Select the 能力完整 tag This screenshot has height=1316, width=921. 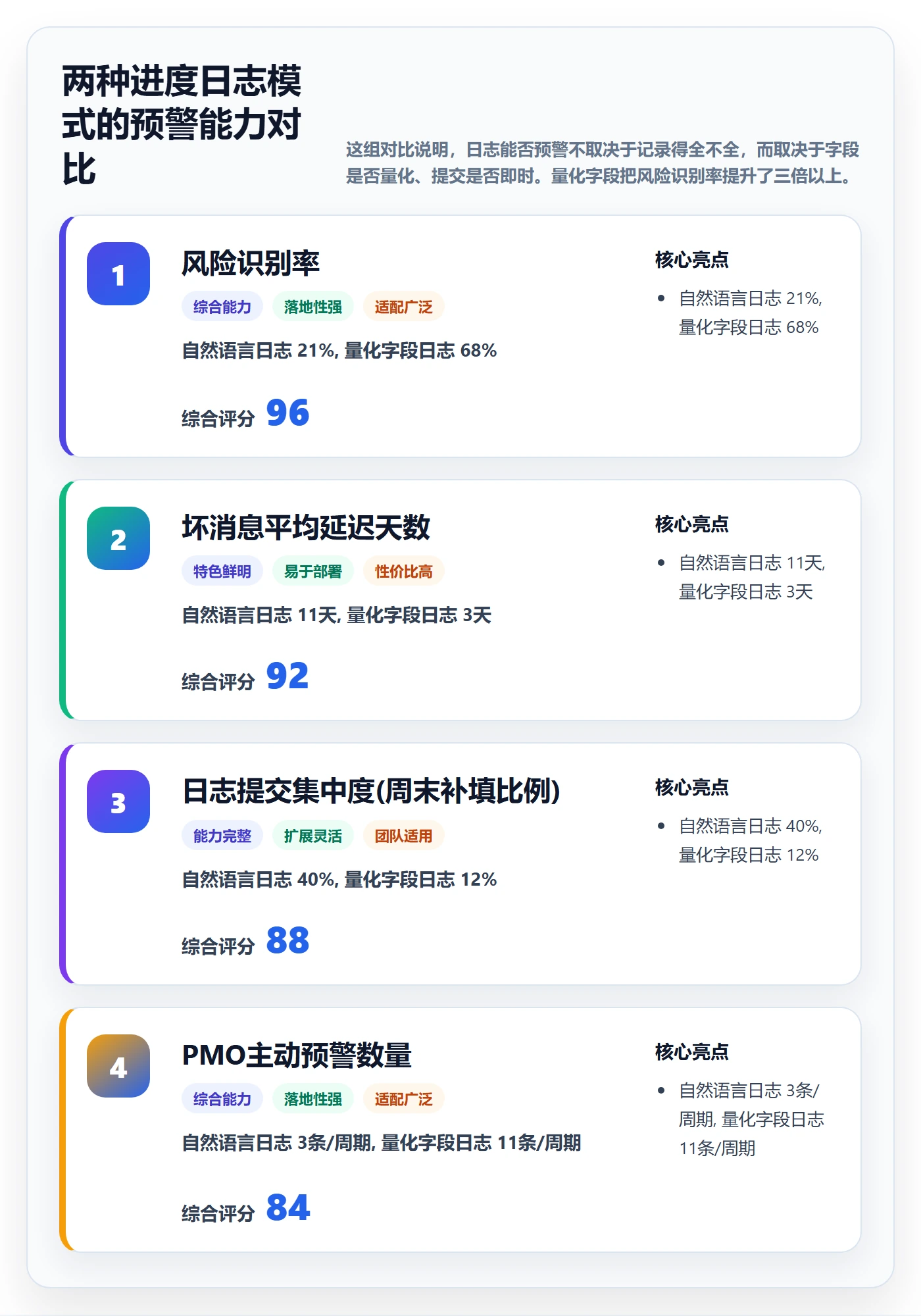222,836
